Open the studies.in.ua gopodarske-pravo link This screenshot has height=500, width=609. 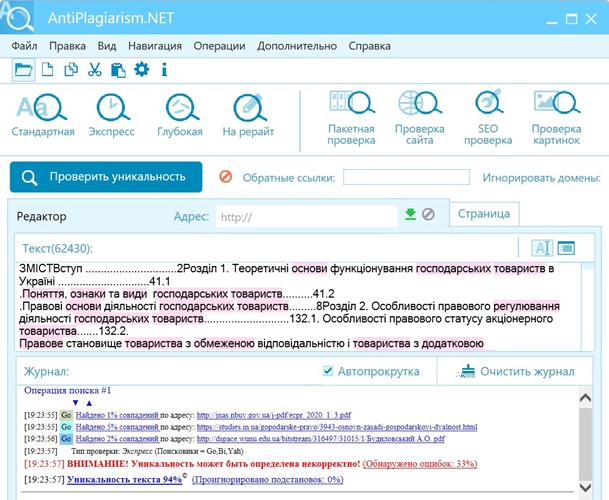[x=337, y=427]
